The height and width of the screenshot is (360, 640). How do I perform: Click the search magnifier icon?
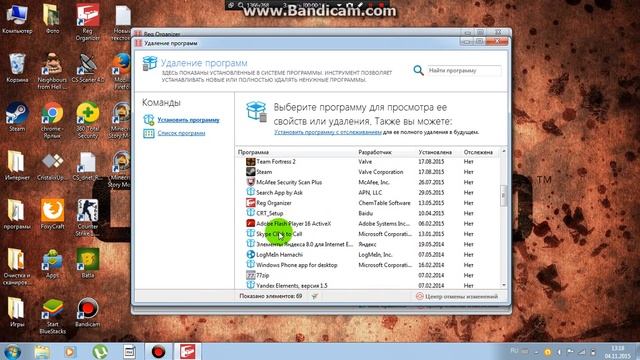pyautogui.click(x=418, y=71)
